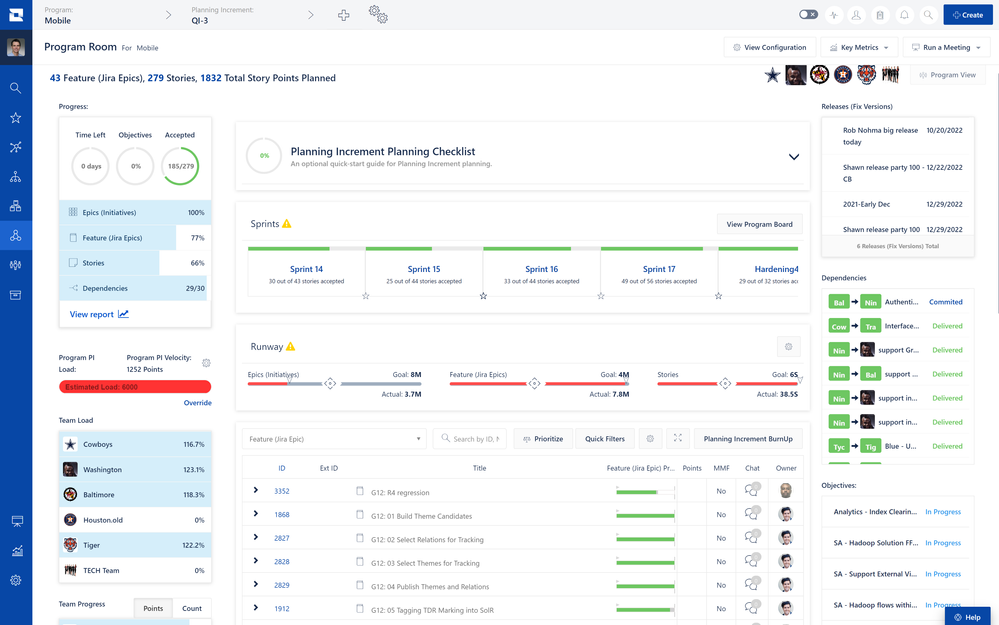This screenshot has height=625, width=999.
Task: Switch Team Progress to Count
Action: pyautogui.click(x=191, y=608)
